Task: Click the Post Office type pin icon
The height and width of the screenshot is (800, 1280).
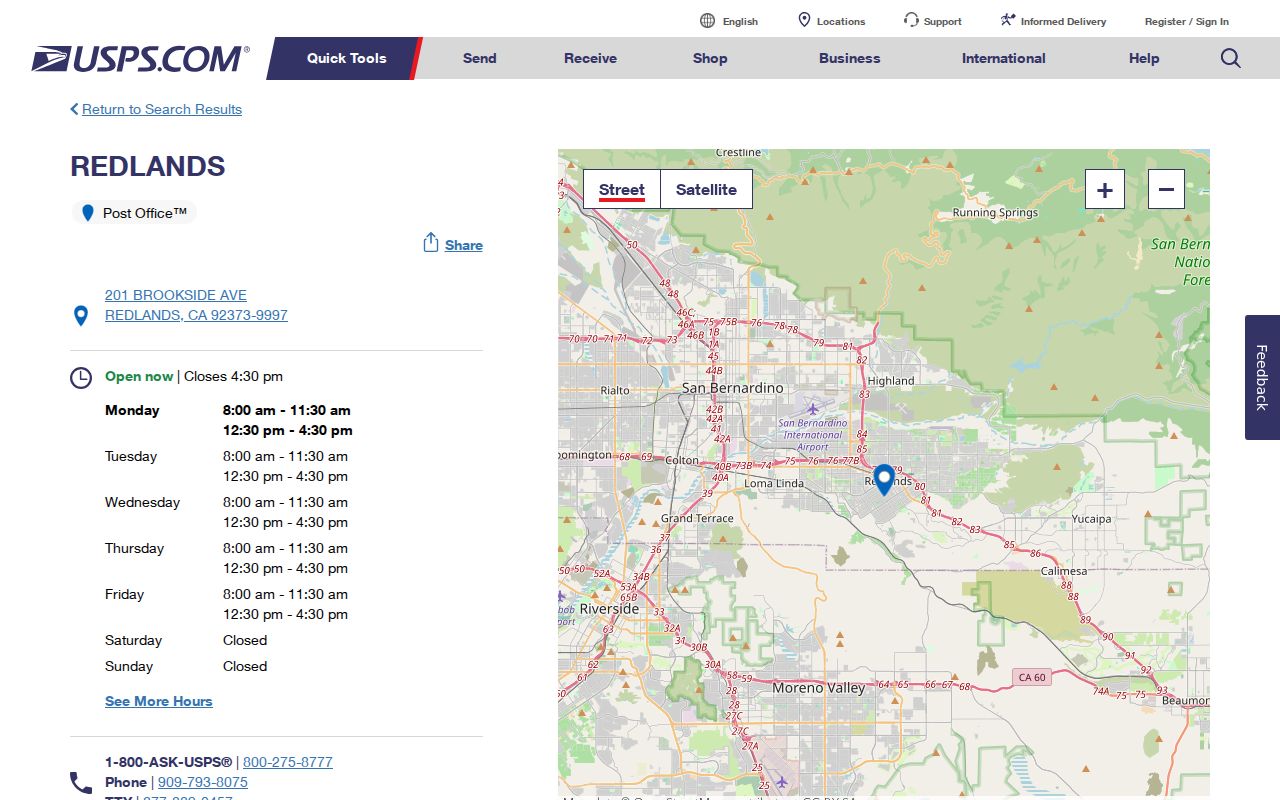Action: coord(88,213)
